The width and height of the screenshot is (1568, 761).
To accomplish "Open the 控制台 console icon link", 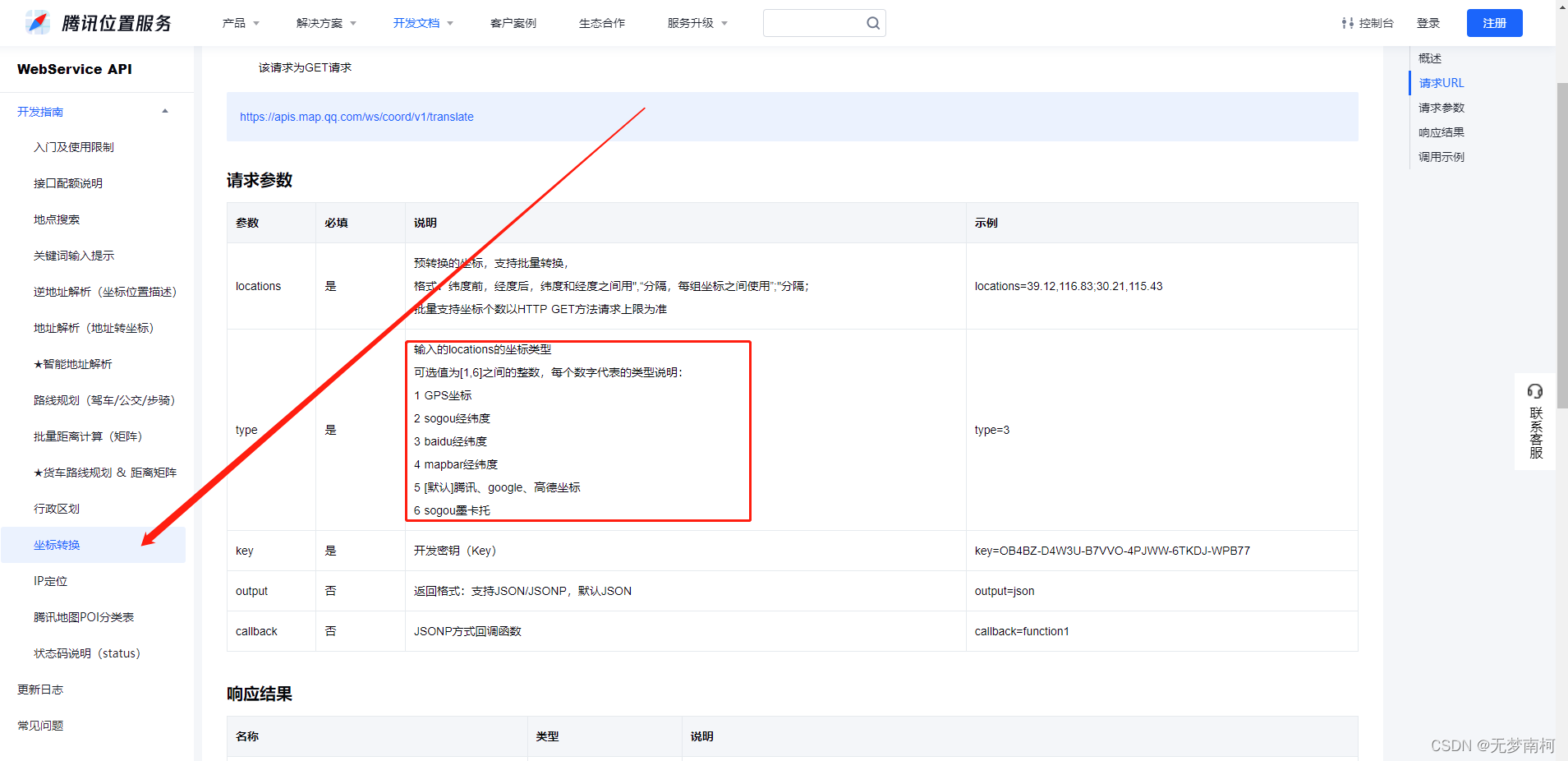I will (x=1368, y=23).
